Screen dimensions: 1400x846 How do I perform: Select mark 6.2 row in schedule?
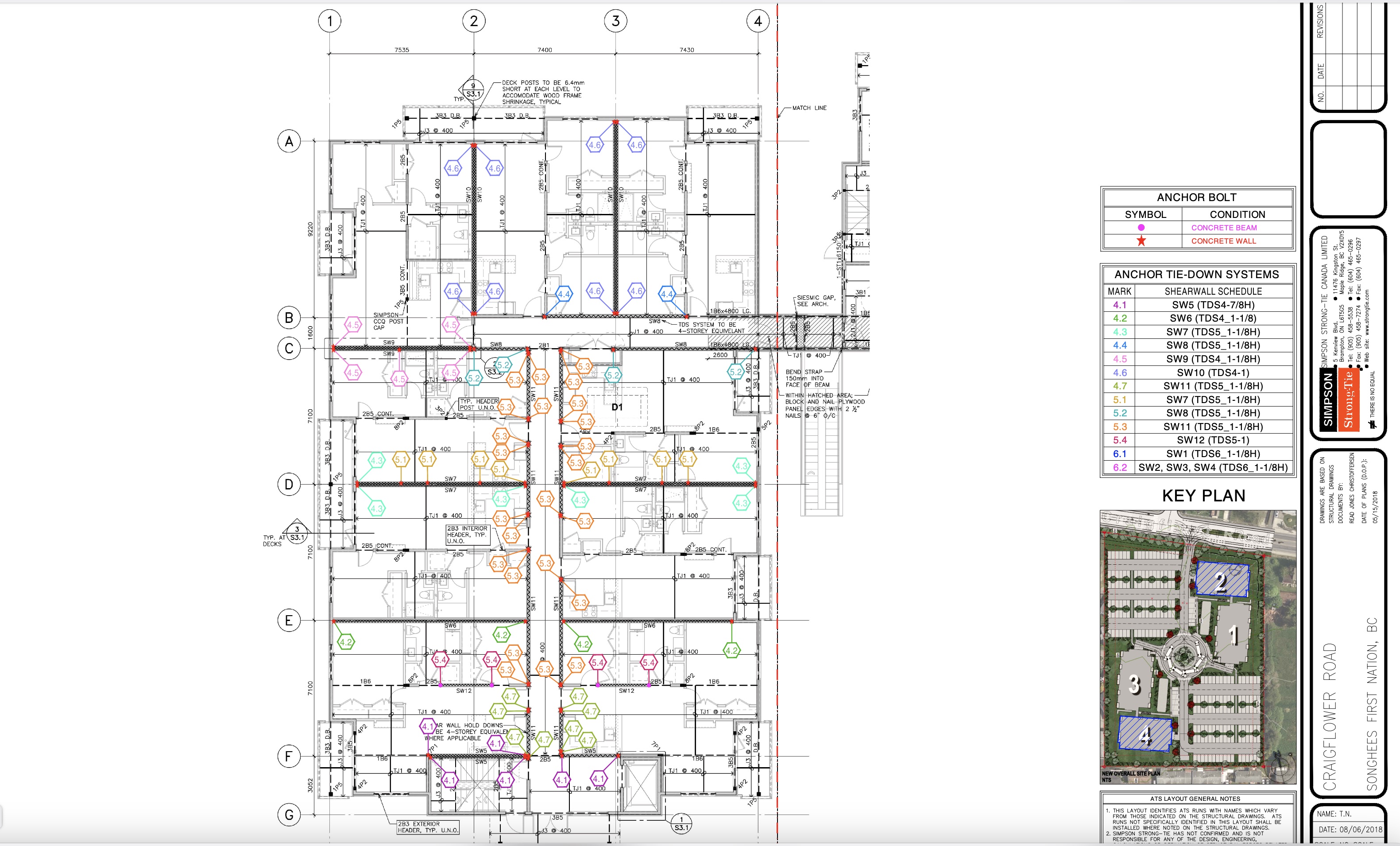tap(1119, 467)
